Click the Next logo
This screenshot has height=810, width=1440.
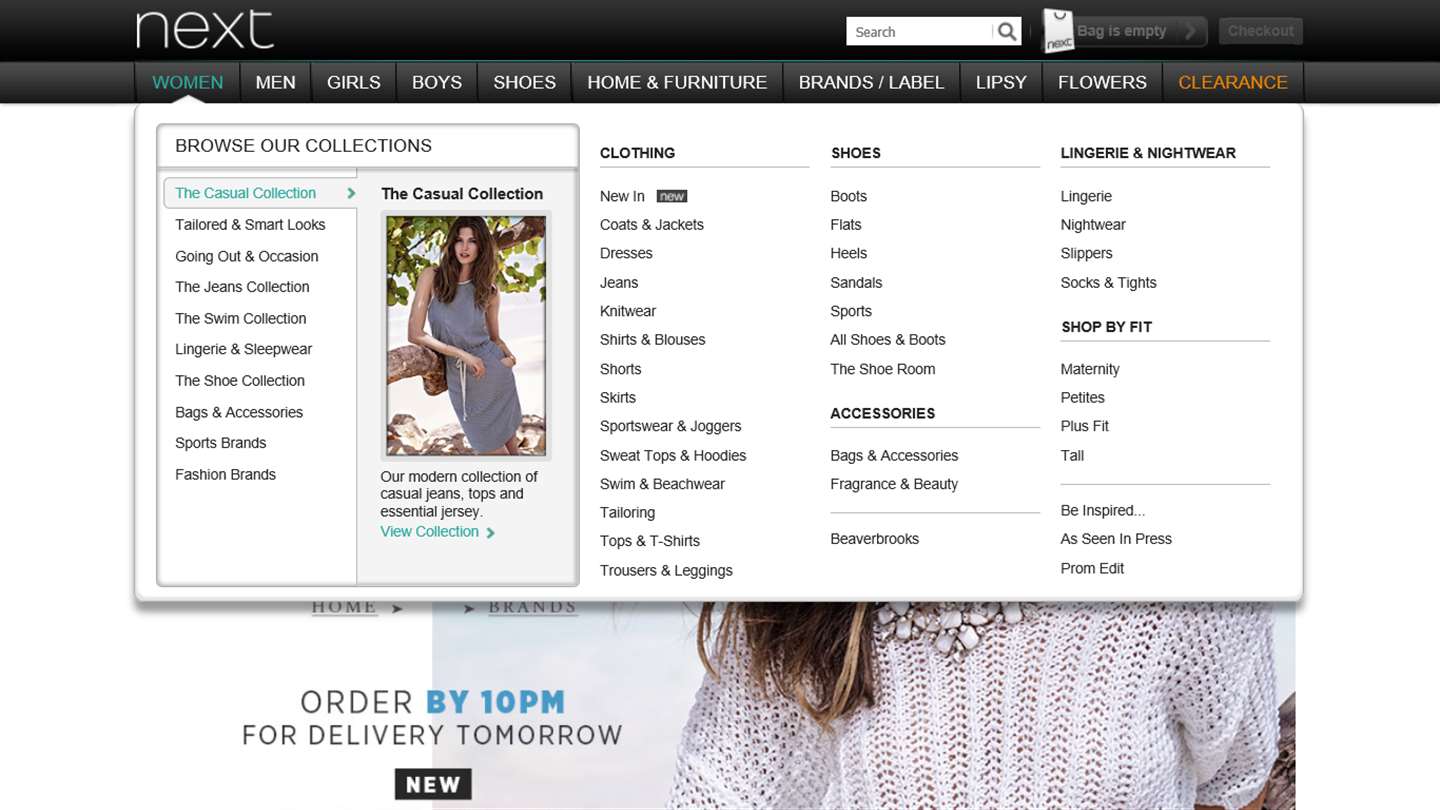coord(205,30)
